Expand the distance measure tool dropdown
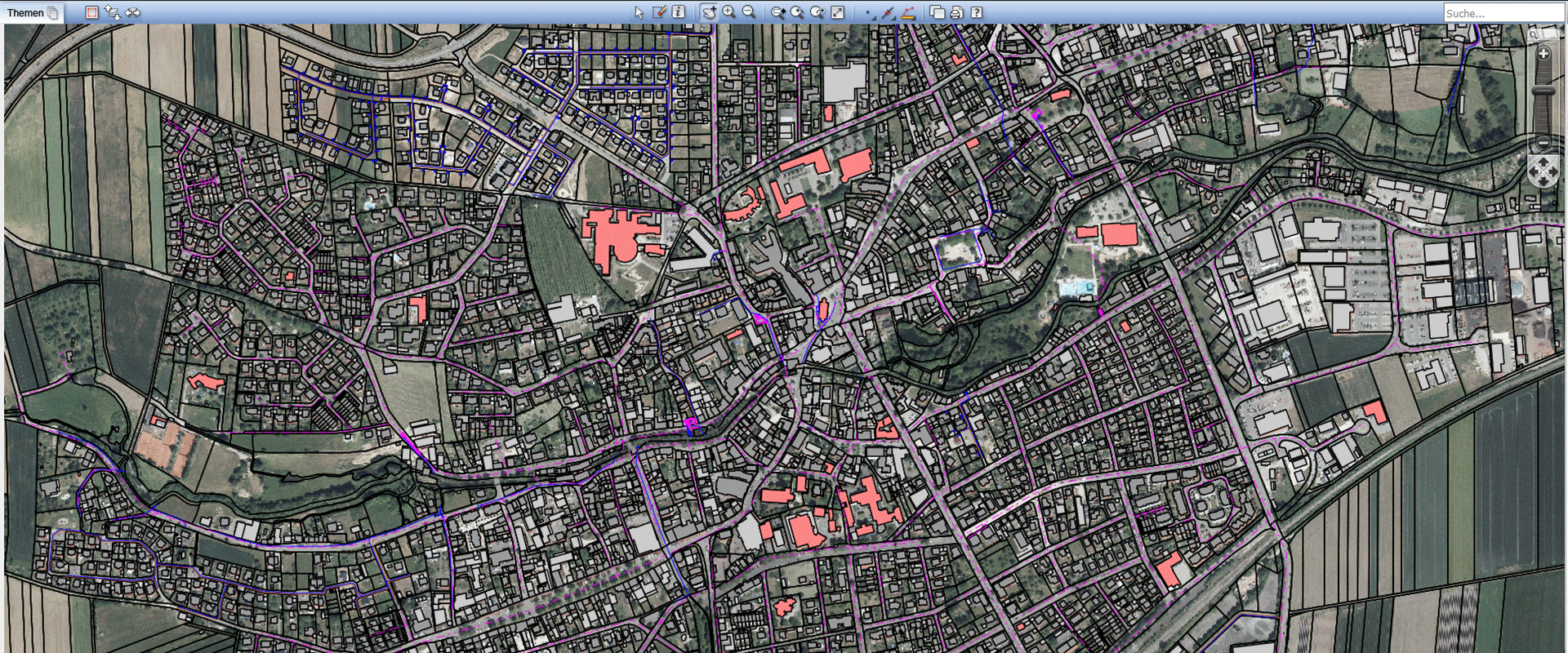 click(908, 13)
